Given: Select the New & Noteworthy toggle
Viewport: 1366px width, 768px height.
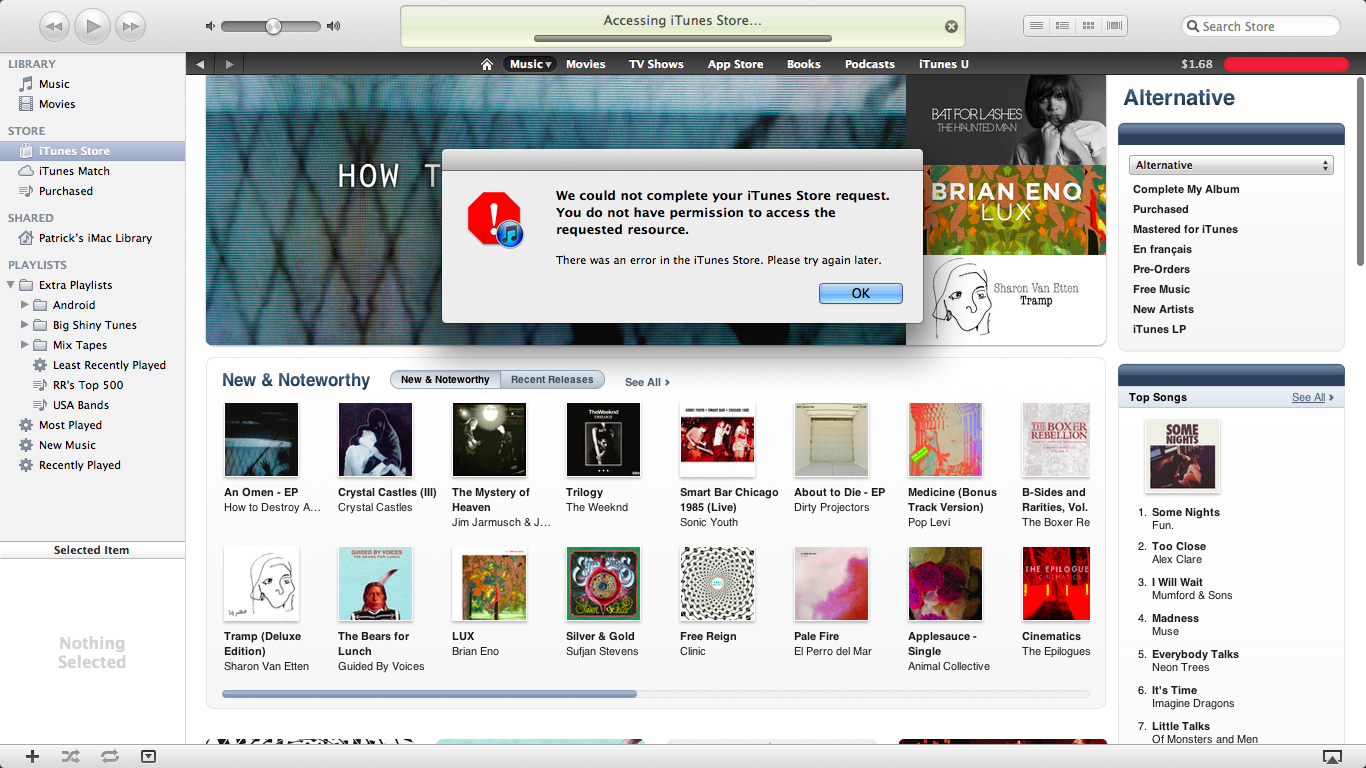Looking at the screenshot, I should pos(445,380).
